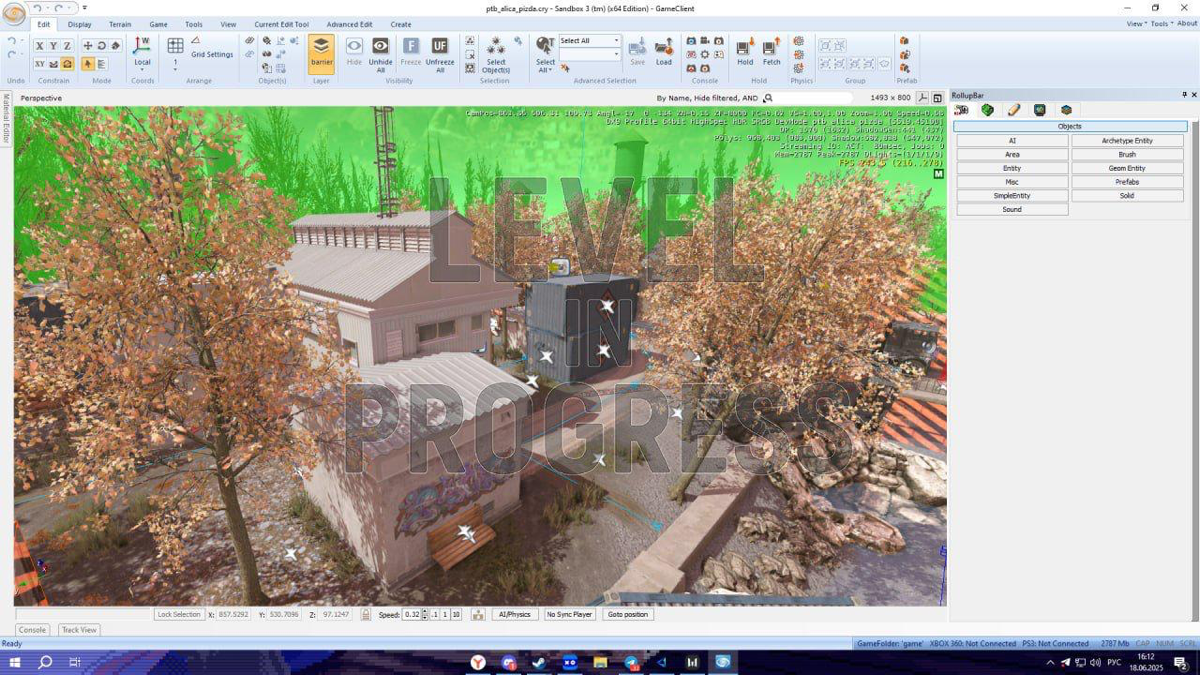Click the align-to-object icon in Mode

(x=102, y=64)
